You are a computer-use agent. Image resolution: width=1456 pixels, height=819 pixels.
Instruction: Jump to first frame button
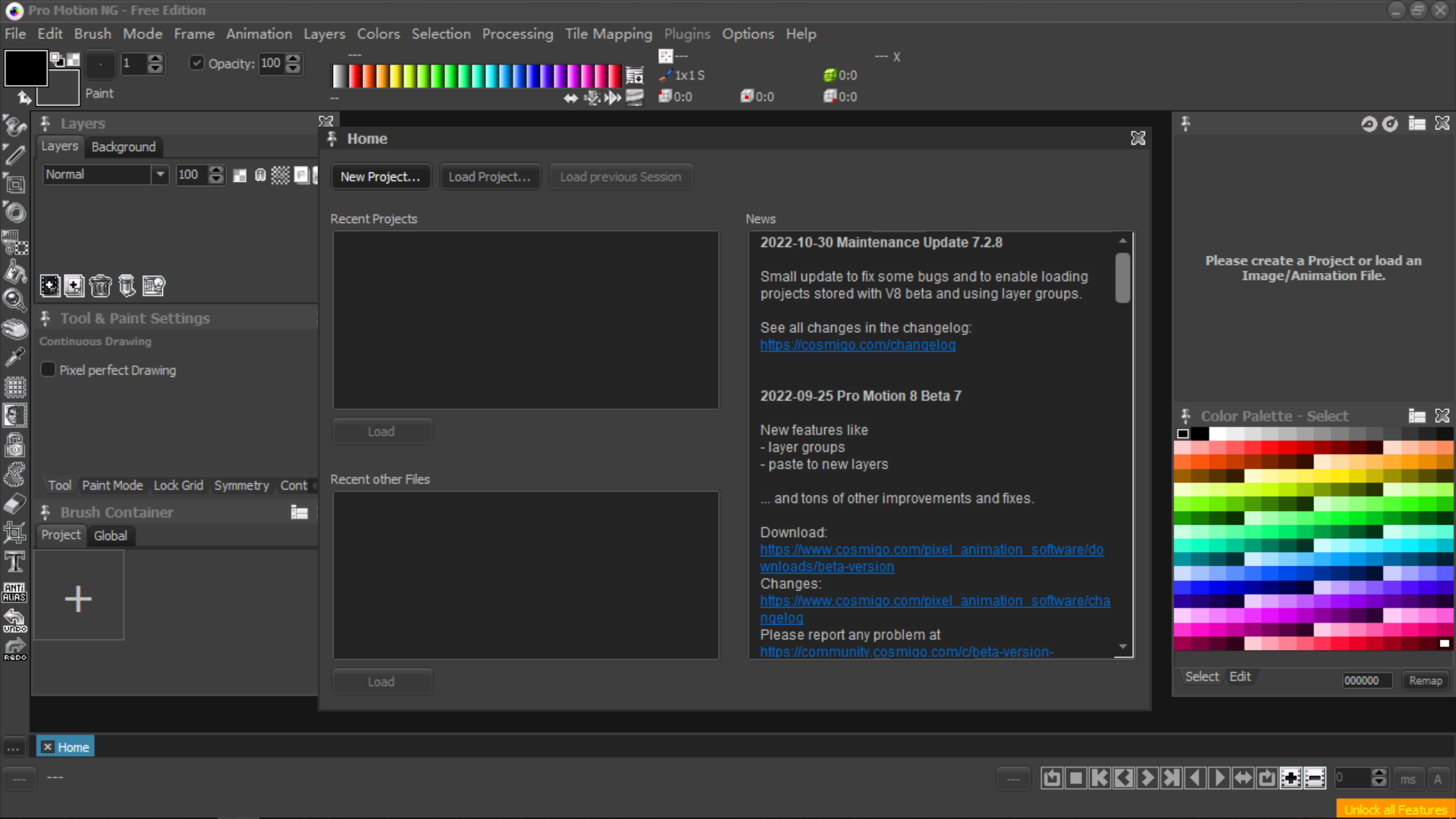click(1100, 778)
